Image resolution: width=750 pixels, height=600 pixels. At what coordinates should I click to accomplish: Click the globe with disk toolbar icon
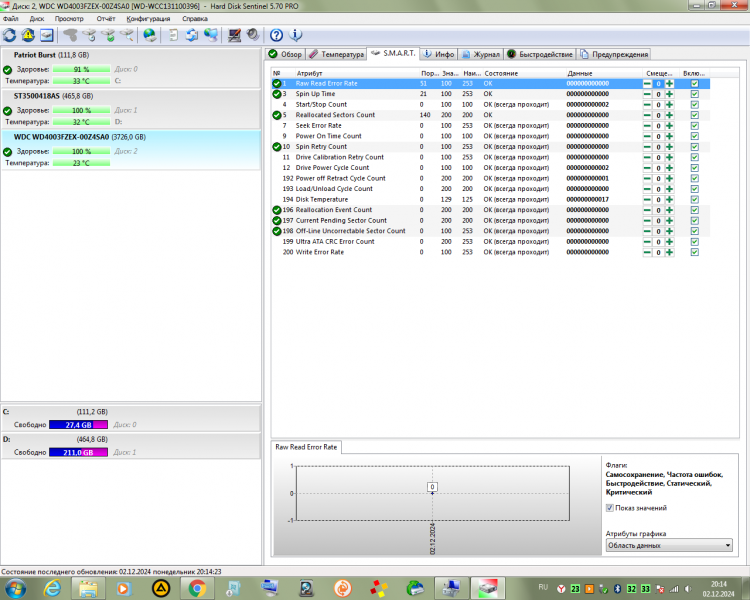[150, 35]
